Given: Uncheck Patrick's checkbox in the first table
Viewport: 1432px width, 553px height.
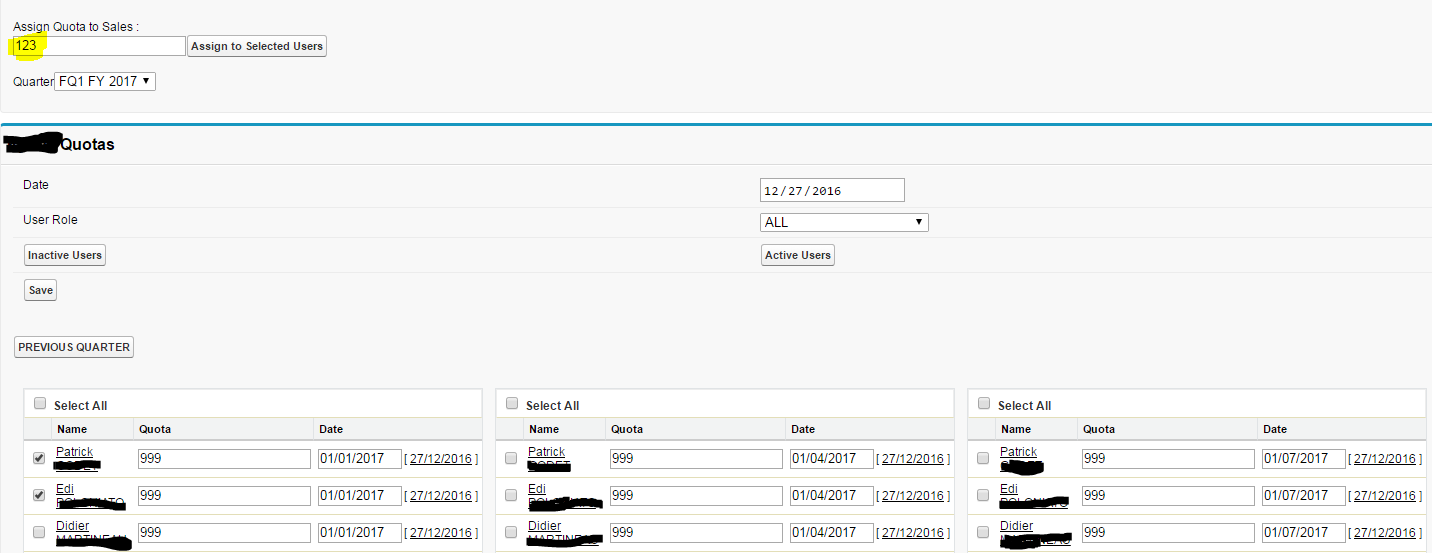Looking at the screenshot, I should pyautogui.click(x=39, y=458).
